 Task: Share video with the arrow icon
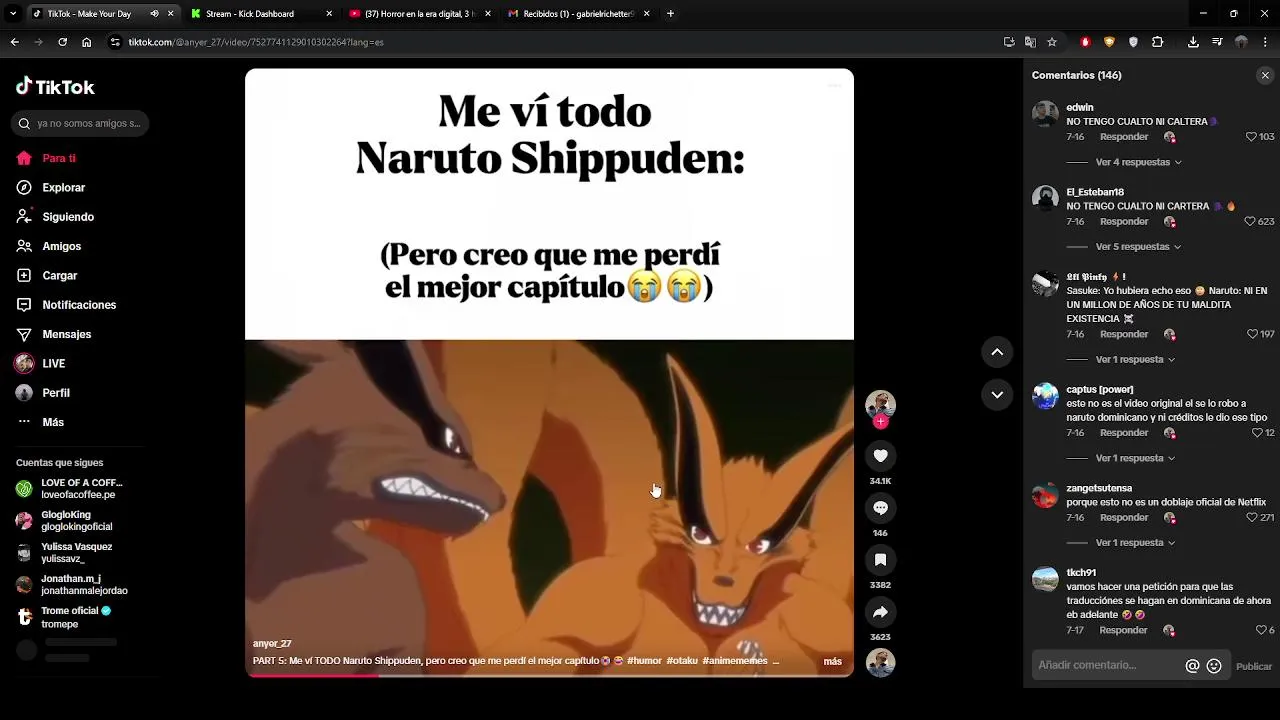click(x=880, y=612)
